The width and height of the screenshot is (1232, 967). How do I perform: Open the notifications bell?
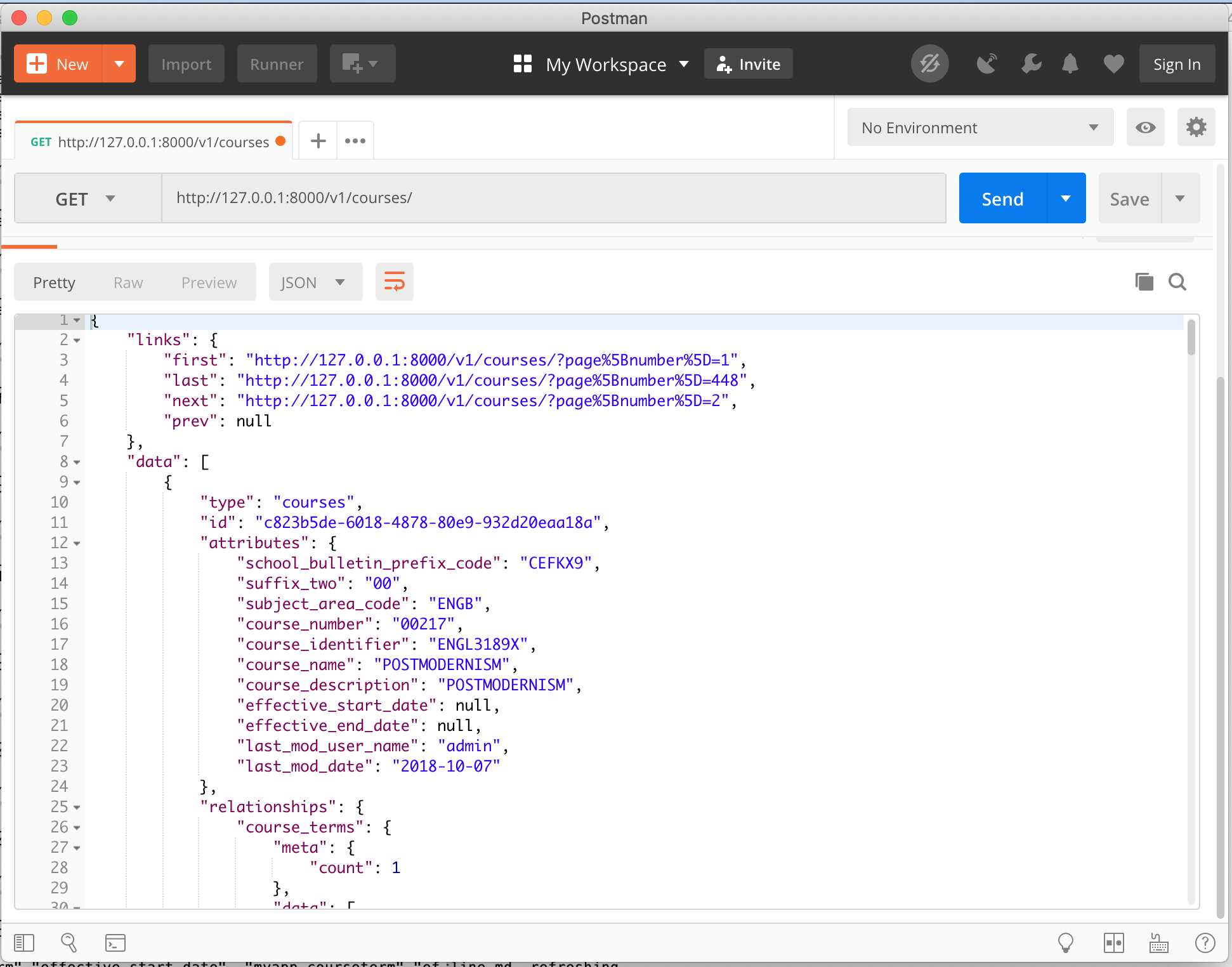1070,64
